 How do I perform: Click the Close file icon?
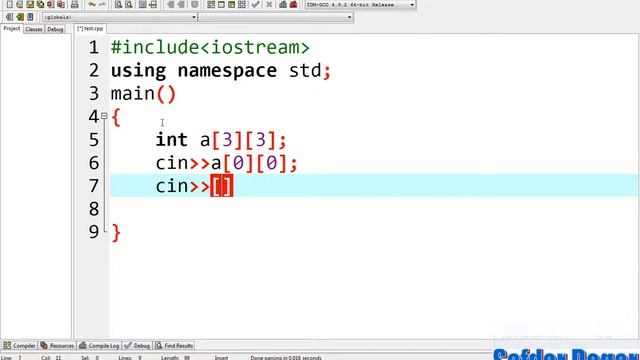tap(51, 4)
